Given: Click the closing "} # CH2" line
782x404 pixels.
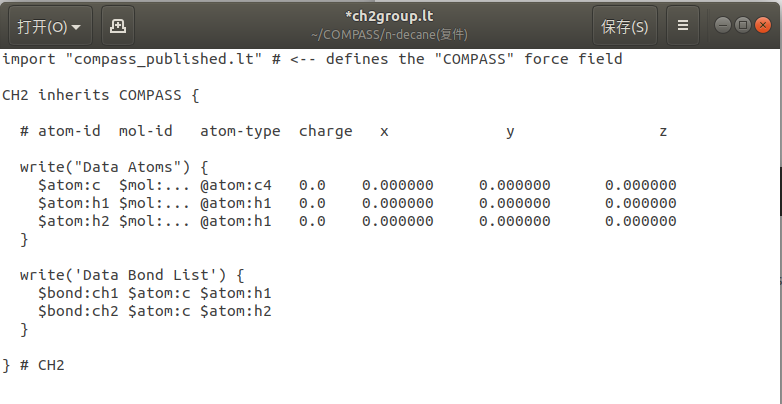Looking at the screenshot, I should click(x=33, y=365).
